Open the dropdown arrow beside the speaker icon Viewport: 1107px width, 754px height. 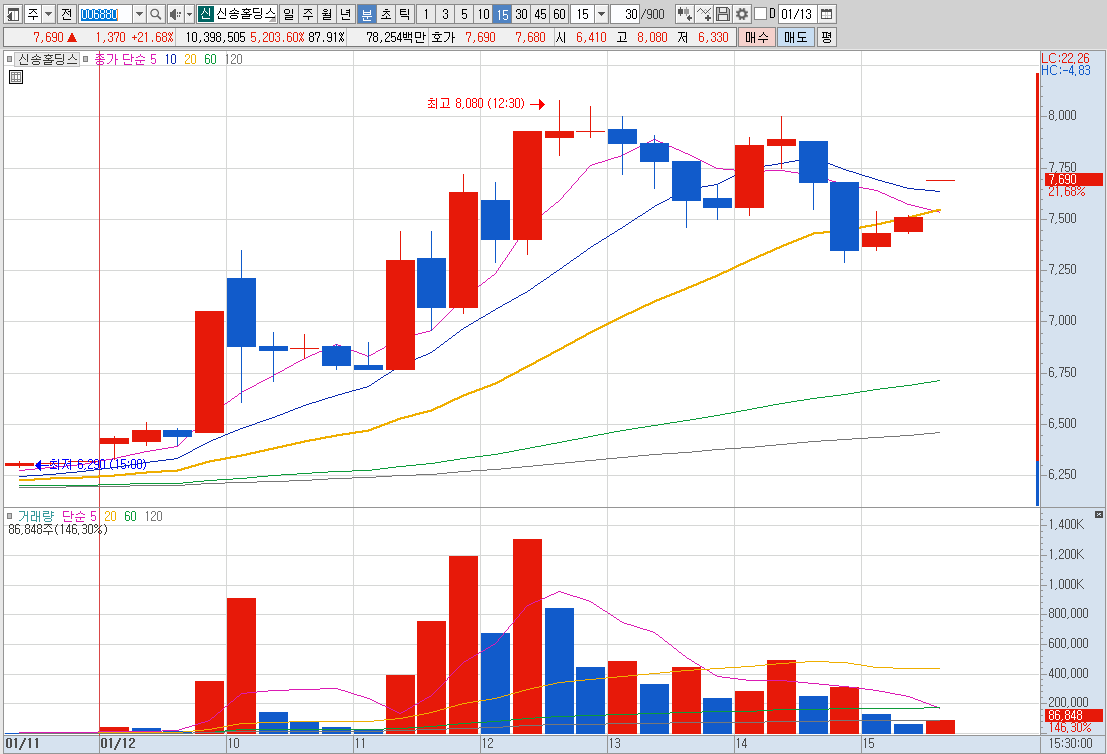coord(189,14)
